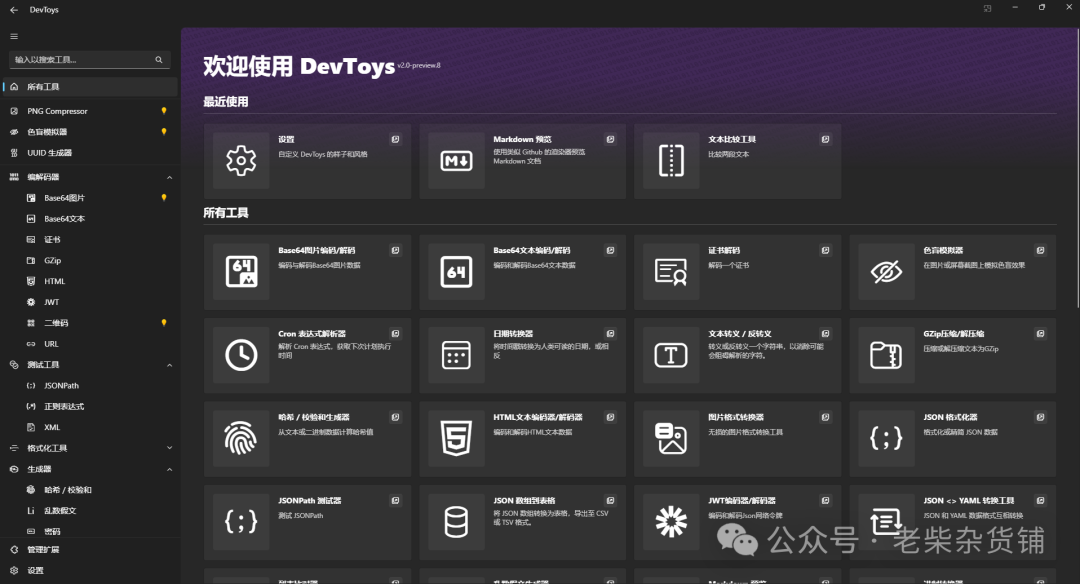Select 所有工具 in the sidebar
The width and height of the screenshot is (1080, 584).
90,87
